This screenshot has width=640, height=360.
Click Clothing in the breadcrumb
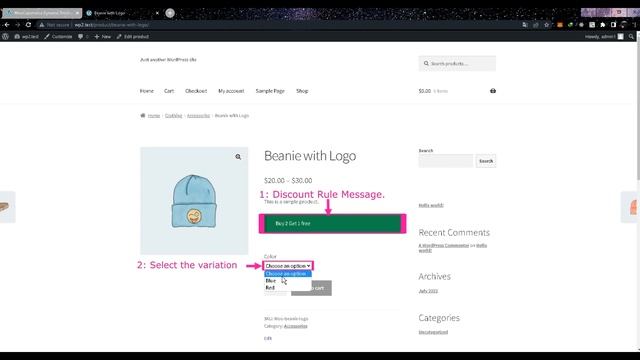(173, 116)
